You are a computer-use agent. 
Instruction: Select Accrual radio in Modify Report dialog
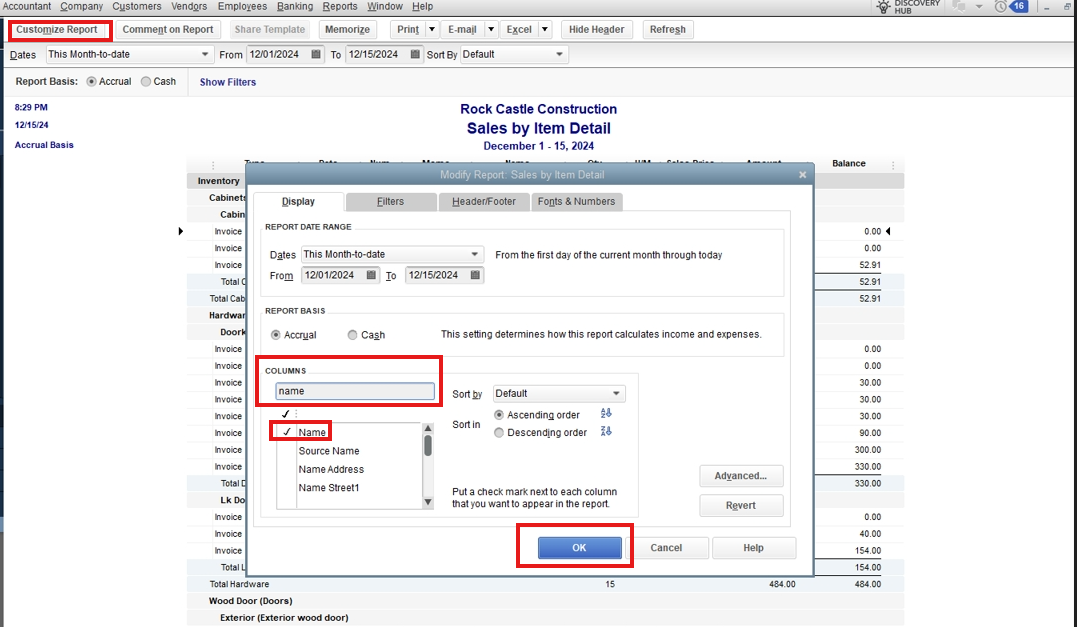coord(275,335)
